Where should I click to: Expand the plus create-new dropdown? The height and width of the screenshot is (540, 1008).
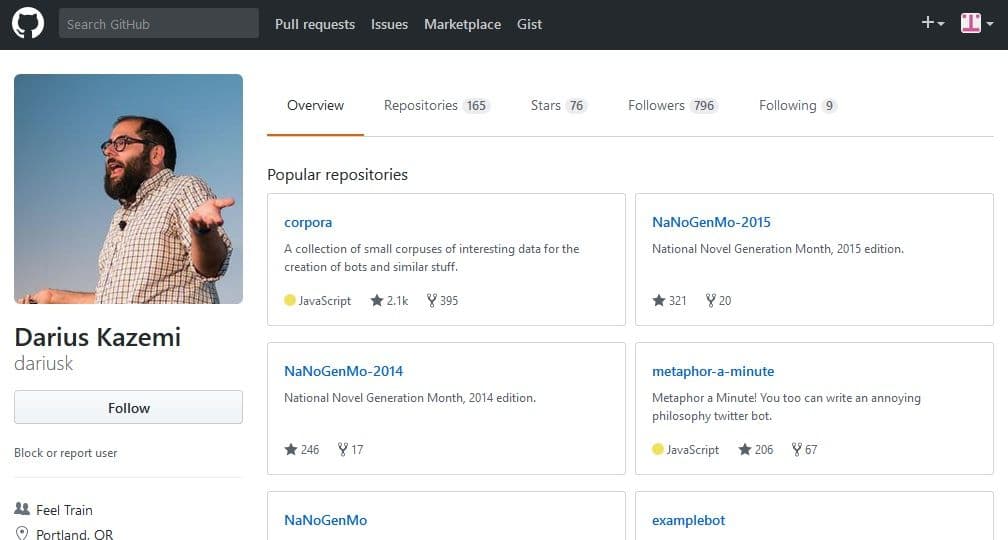[932, 23]
